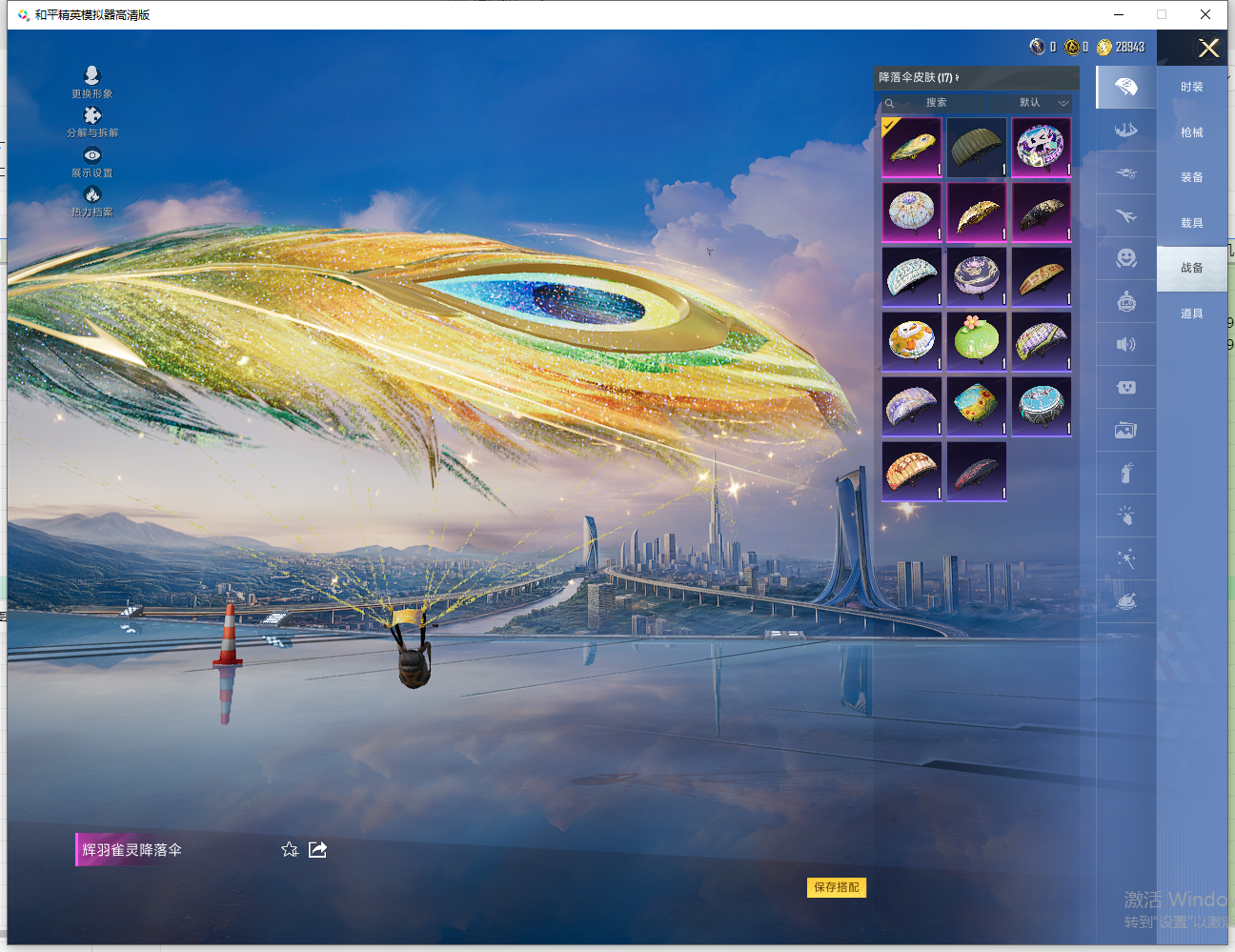
Task: Switch to the 装备 tab
Action: pos(1192,177)
